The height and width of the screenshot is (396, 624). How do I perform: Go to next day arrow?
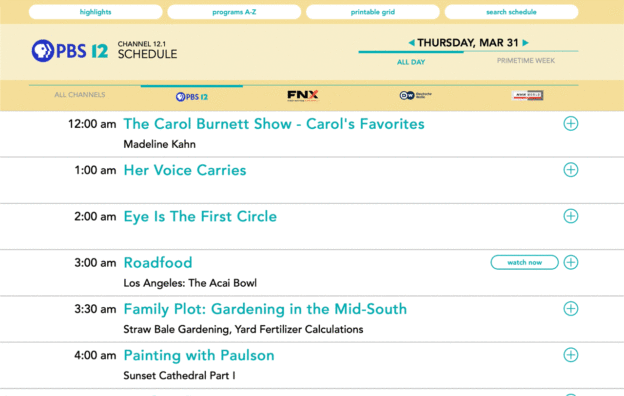(x=525, y=43)
